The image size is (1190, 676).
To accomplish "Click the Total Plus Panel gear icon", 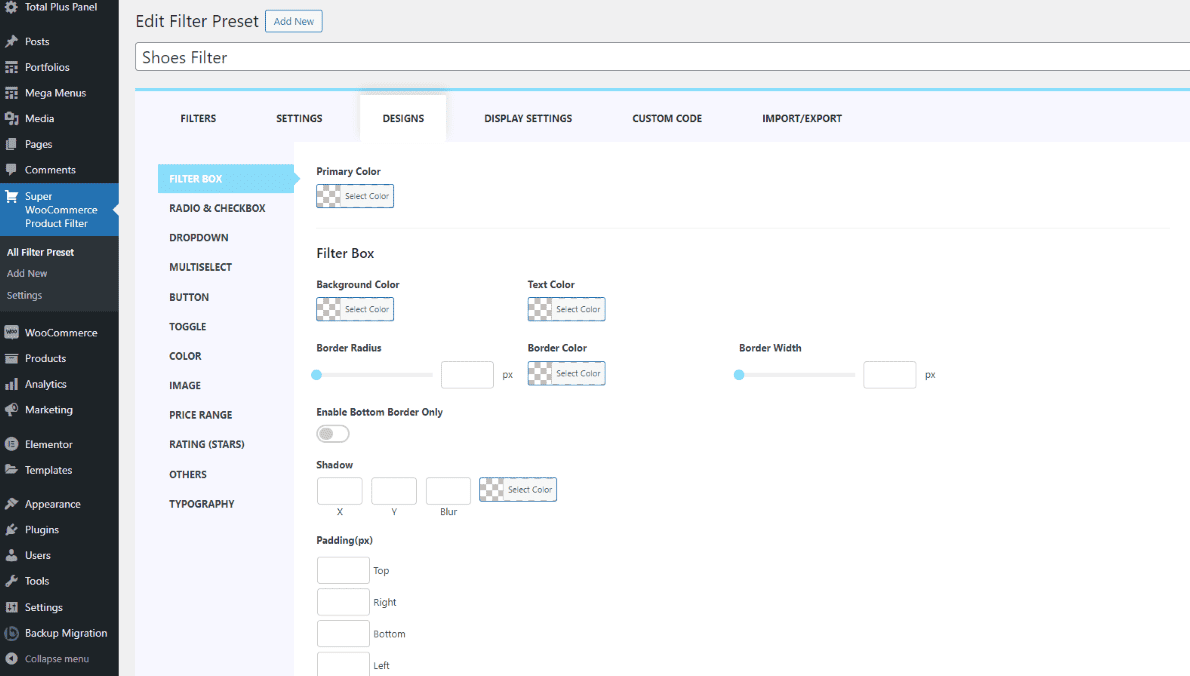I will pos(11,7).
